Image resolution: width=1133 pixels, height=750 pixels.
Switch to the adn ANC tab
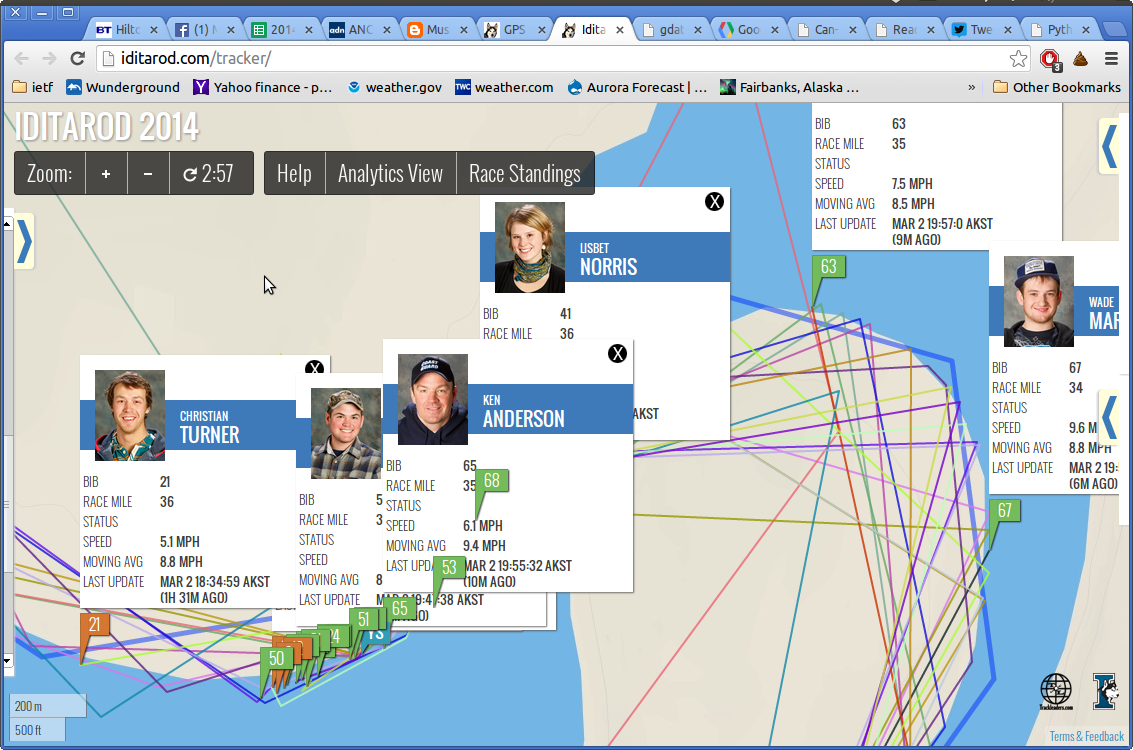(359, 30)
